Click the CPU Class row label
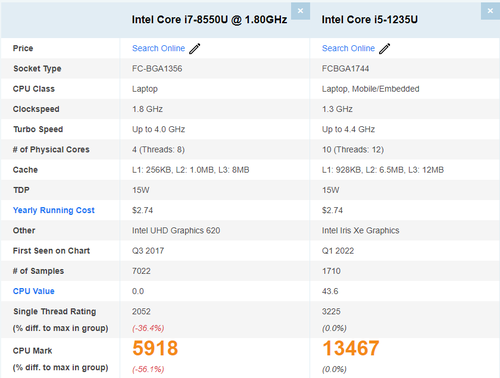 34,89
